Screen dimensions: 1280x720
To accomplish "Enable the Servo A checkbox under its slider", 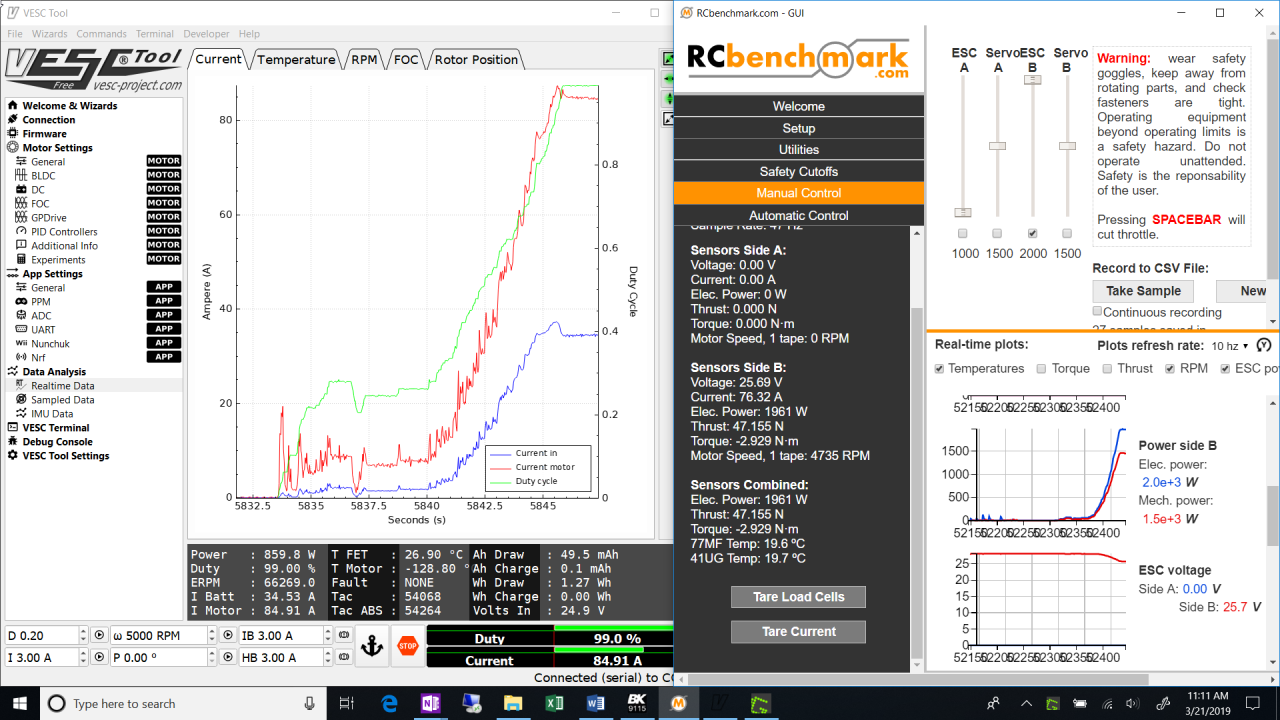I will coord(997,234).
